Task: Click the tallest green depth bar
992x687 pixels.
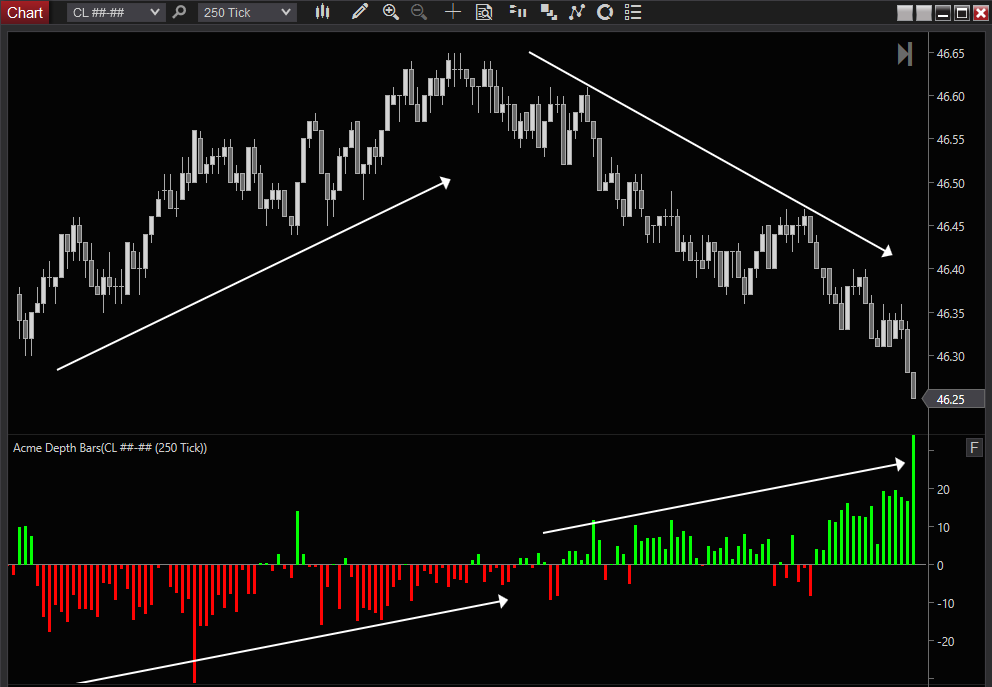Action: coord(914,500)
